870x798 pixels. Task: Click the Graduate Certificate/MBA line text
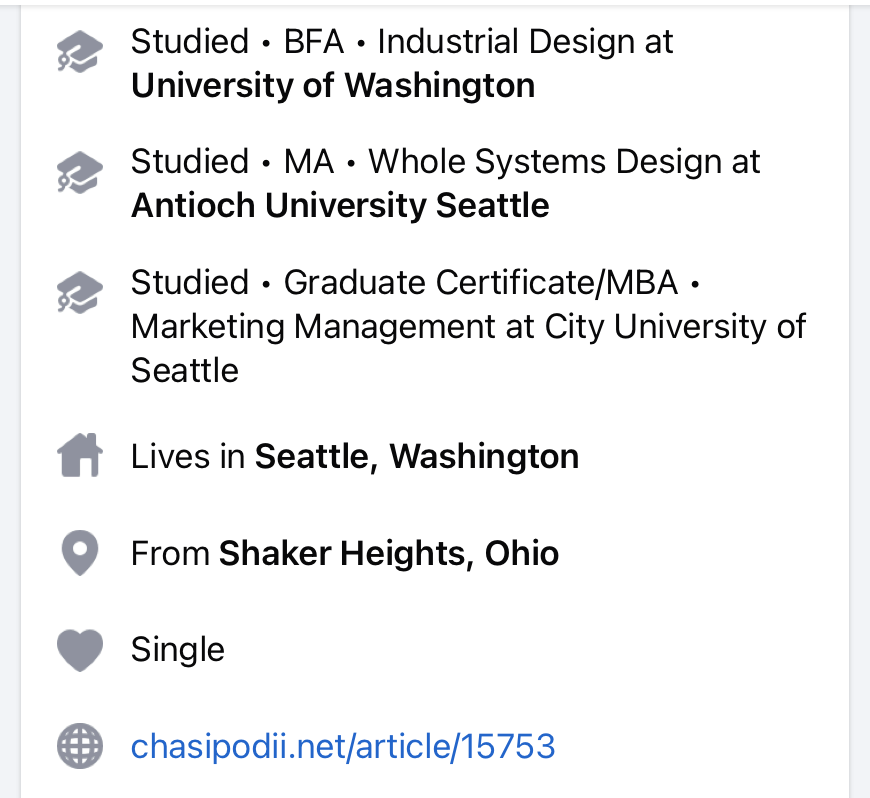click(x=480, y=282)
